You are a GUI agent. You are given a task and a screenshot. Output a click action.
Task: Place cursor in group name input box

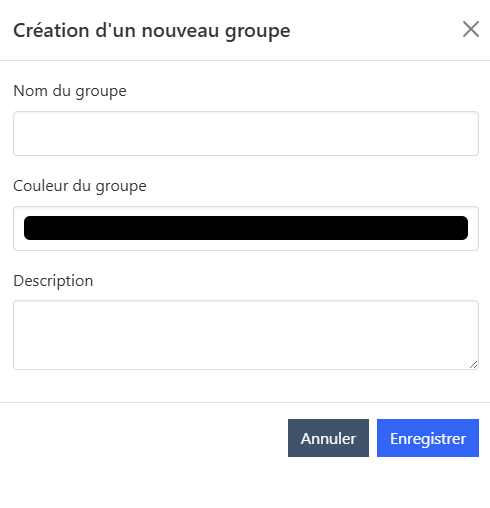(246, 133)
